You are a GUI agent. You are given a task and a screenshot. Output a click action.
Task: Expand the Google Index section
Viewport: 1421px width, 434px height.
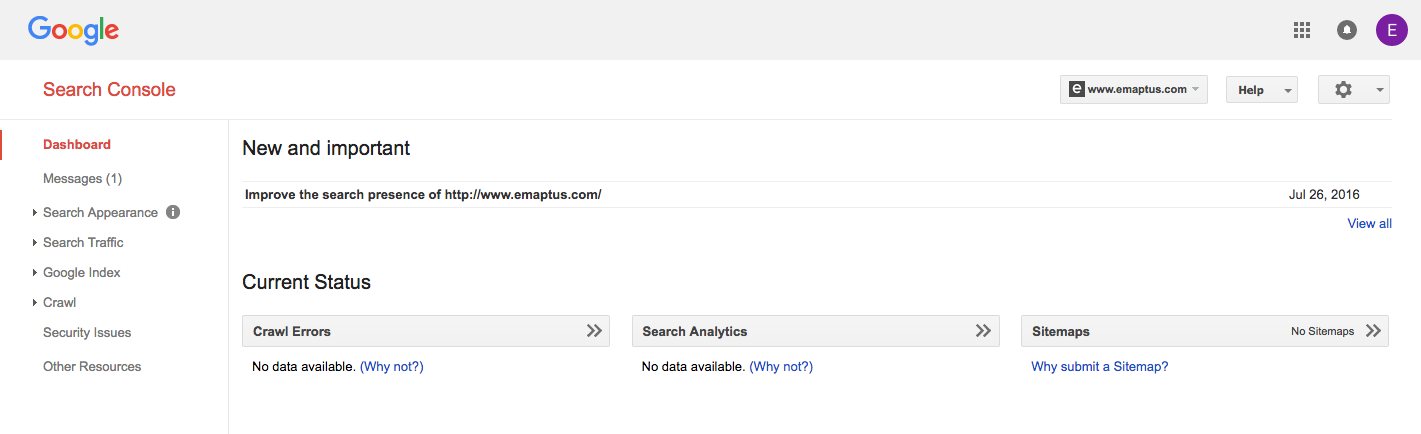coord(81,272)
